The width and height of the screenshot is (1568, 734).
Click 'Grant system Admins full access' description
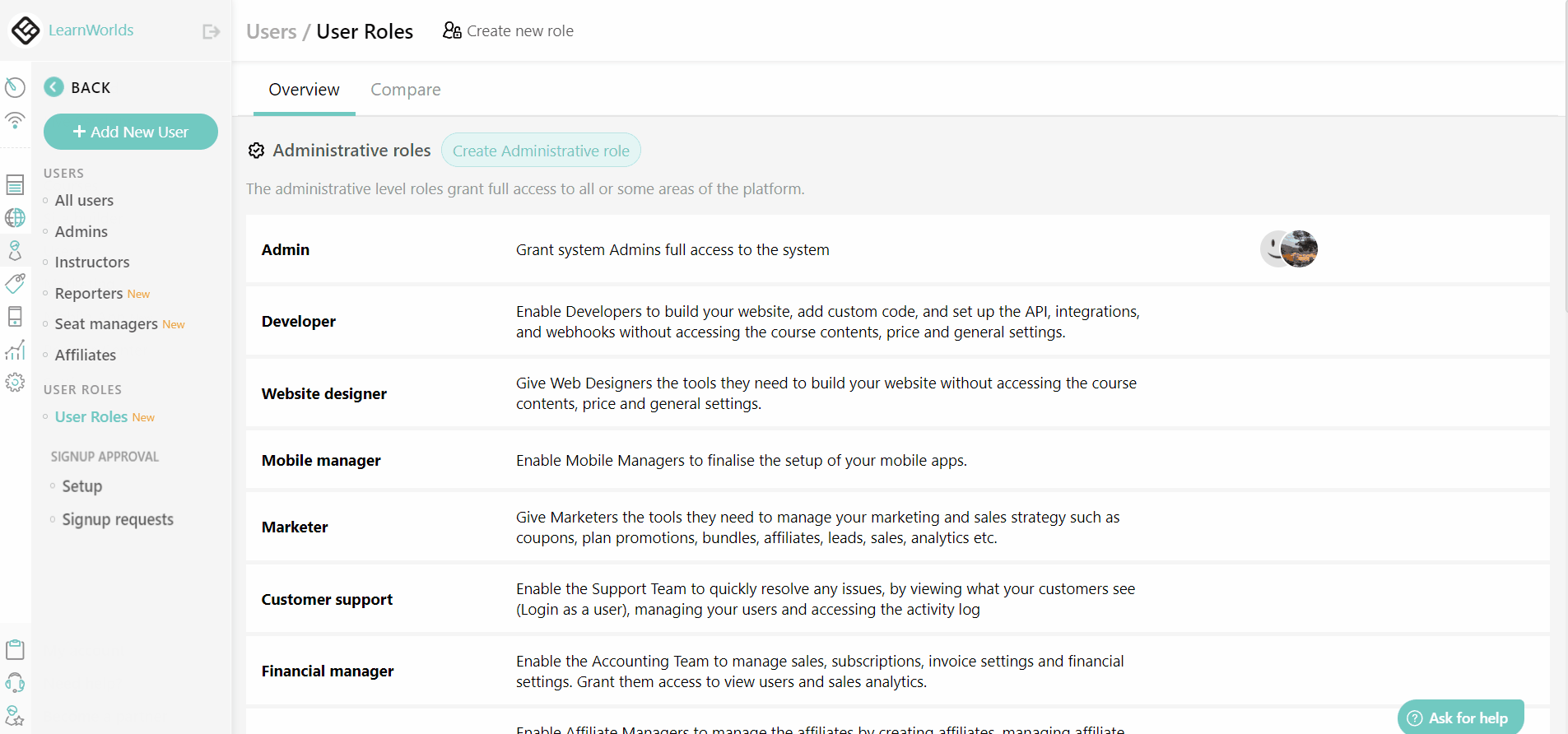pos(672,250)
